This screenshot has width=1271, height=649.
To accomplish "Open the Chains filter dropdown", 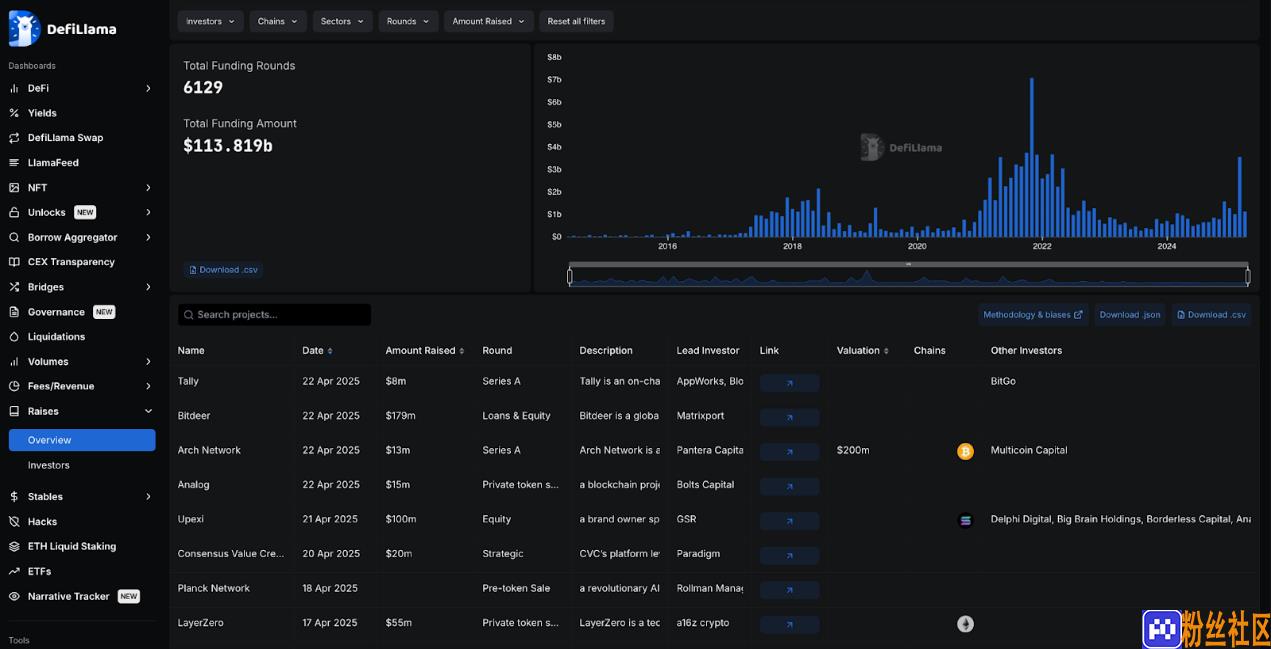I will [278, 21].
